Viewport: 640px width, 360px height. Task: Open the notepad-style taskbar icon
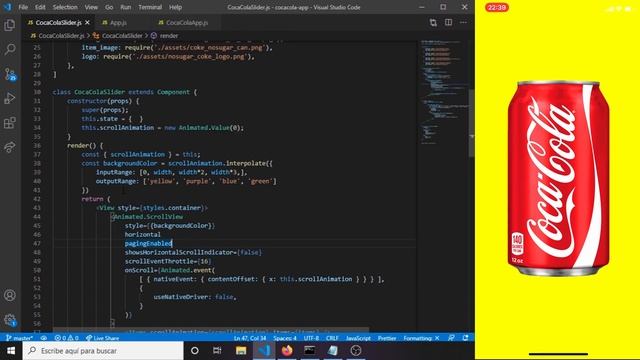pyautogui.click(x=333, y=351)
